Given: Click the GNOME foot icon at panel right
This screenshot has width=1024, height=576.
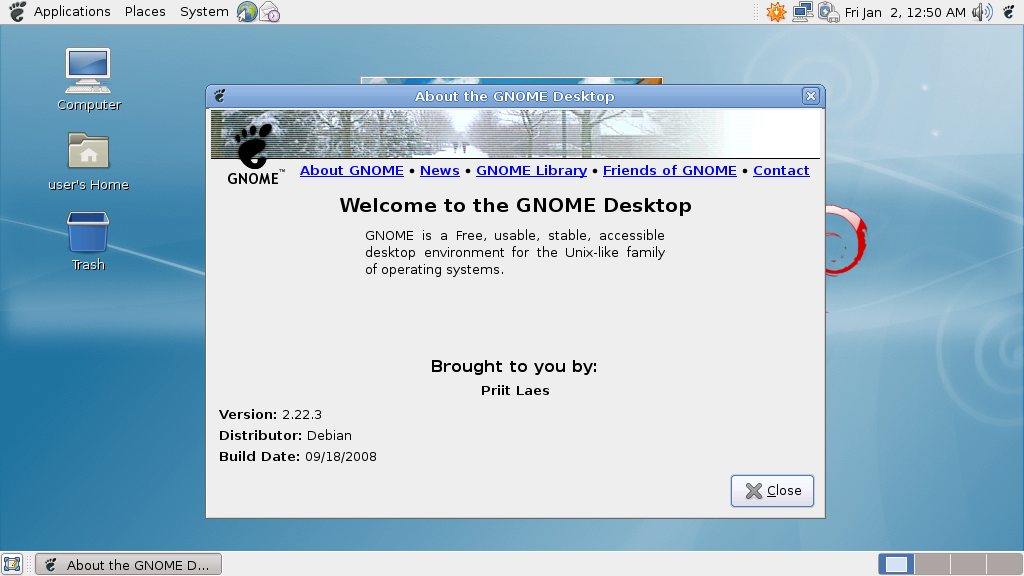Looking at the screenshot, I should tap(1009, 12).
